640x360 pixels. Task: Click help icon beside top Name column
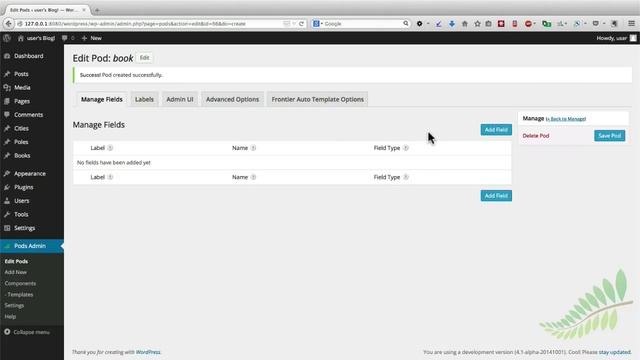pos(253,148)
